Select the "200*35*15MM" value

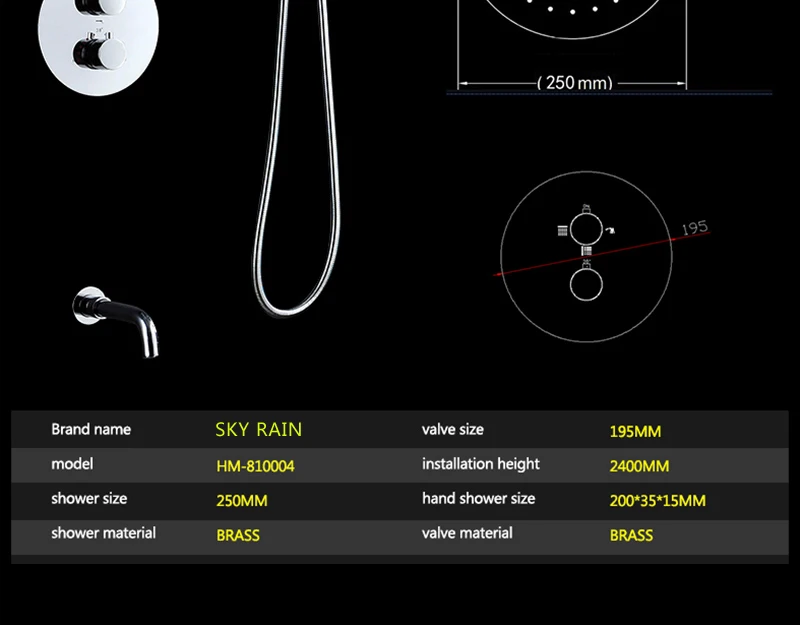(658, 501)
